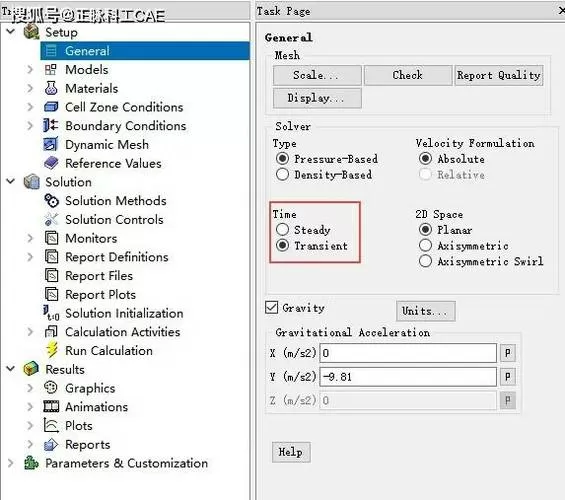Disable the Gravity checkbox
This screenshot has width=565, height=500.
(x=271, y=307)
